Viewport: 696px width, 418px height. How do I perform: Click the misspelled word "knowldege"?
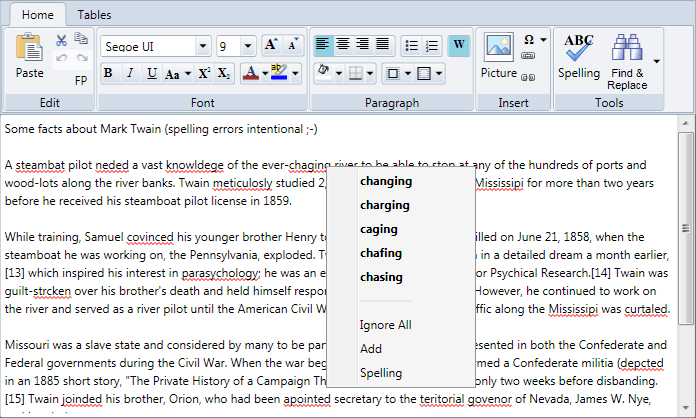(194, 165)
